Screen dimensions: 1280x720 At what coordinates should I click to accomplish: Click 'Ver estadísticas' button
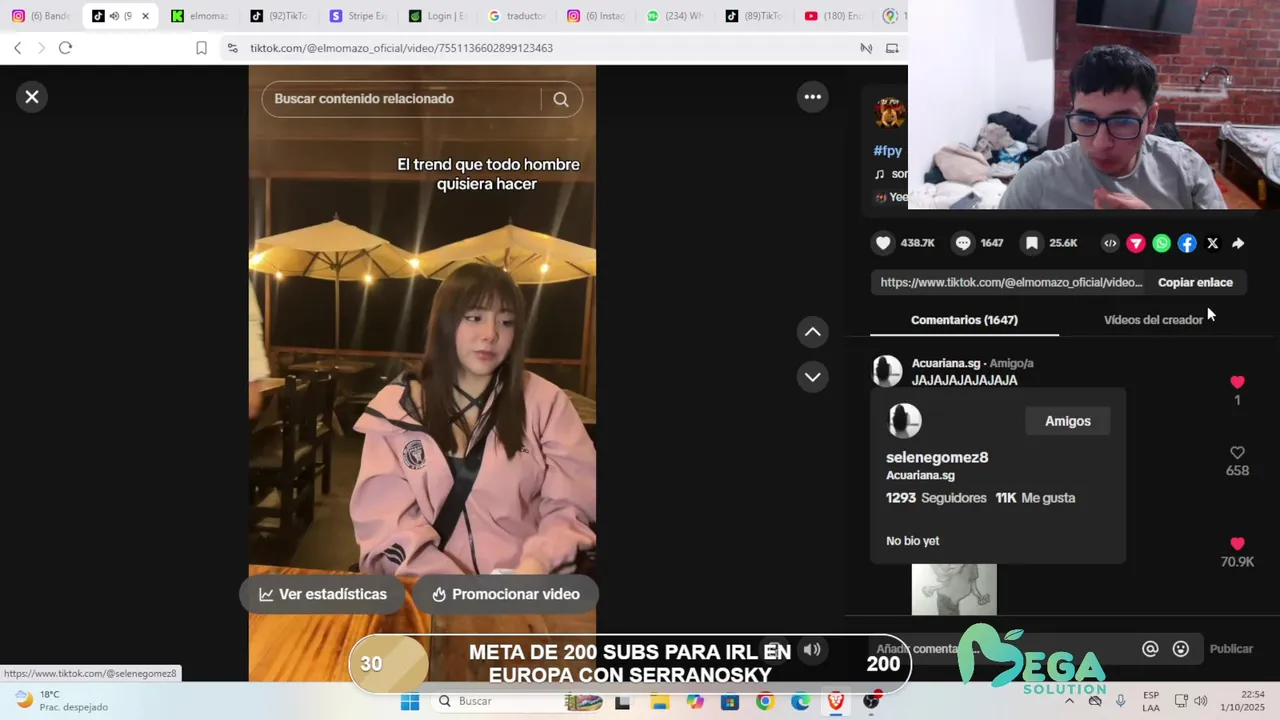pyautogui.click(x=322, y=594)
